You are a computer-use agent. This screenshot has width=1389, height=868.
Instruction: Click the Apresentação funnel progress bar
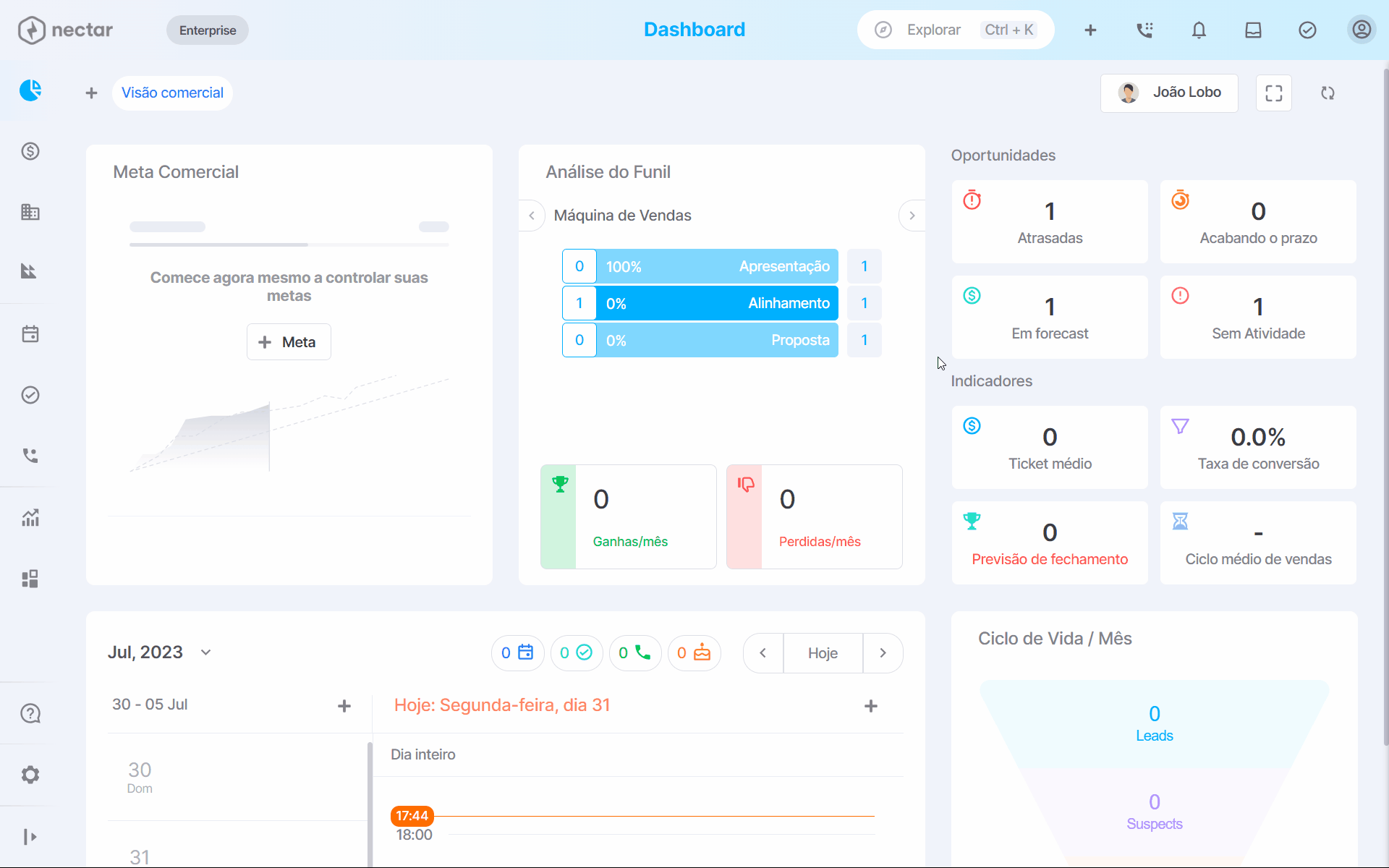pyautogui.click(x=717, y=266)
